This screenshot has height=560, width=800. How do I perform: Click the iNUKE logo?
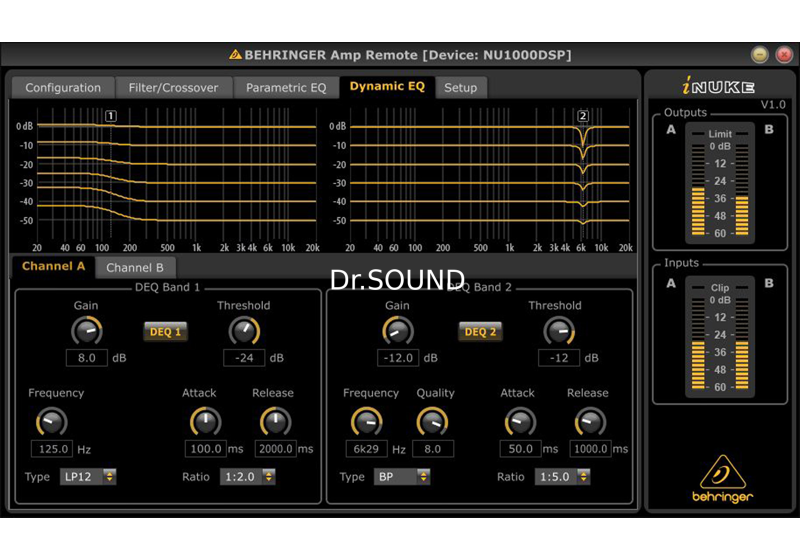pyautogui.click(x=718, y=86)
